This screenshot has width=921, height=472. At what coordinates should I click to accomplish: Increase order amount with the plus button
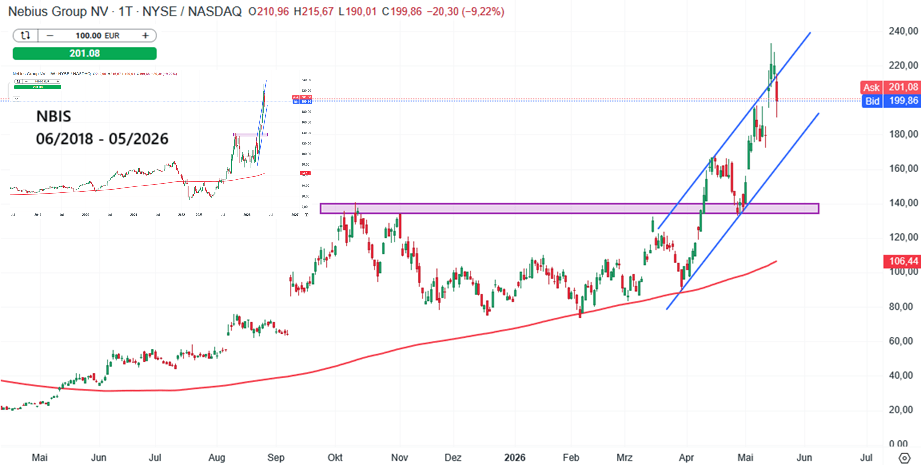(145, 35)
